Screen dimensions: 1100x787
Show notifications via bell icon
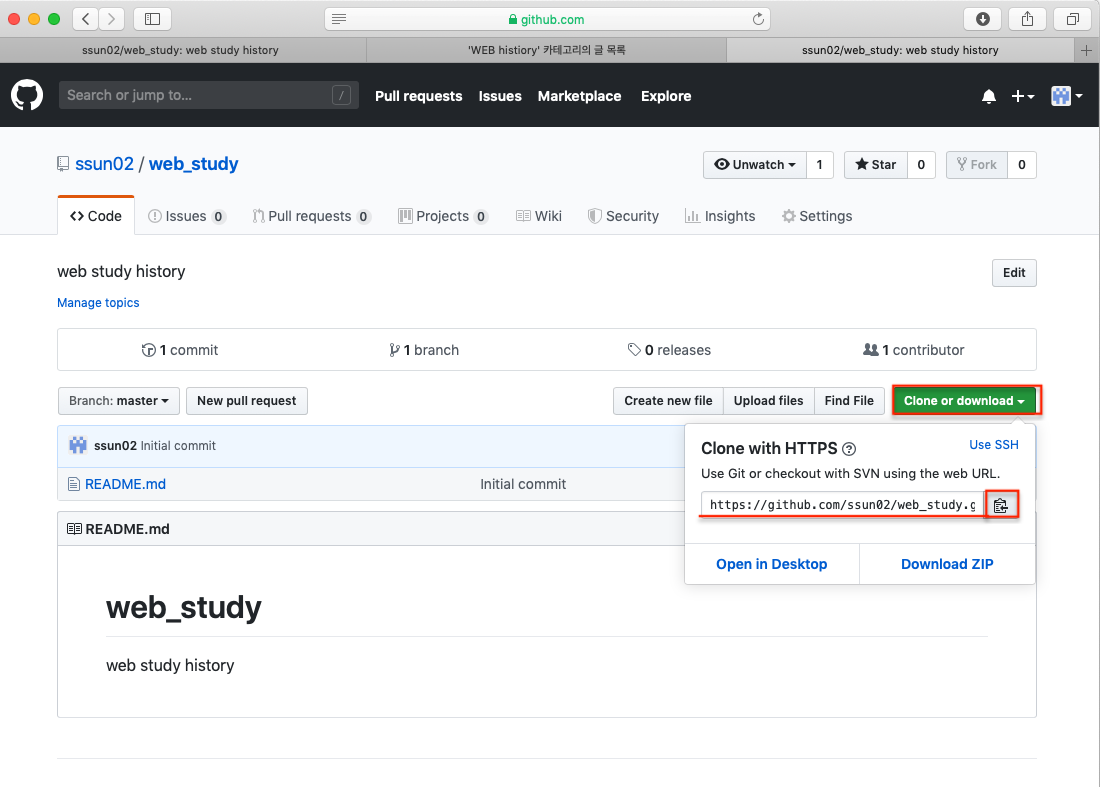tap(988, 96)
